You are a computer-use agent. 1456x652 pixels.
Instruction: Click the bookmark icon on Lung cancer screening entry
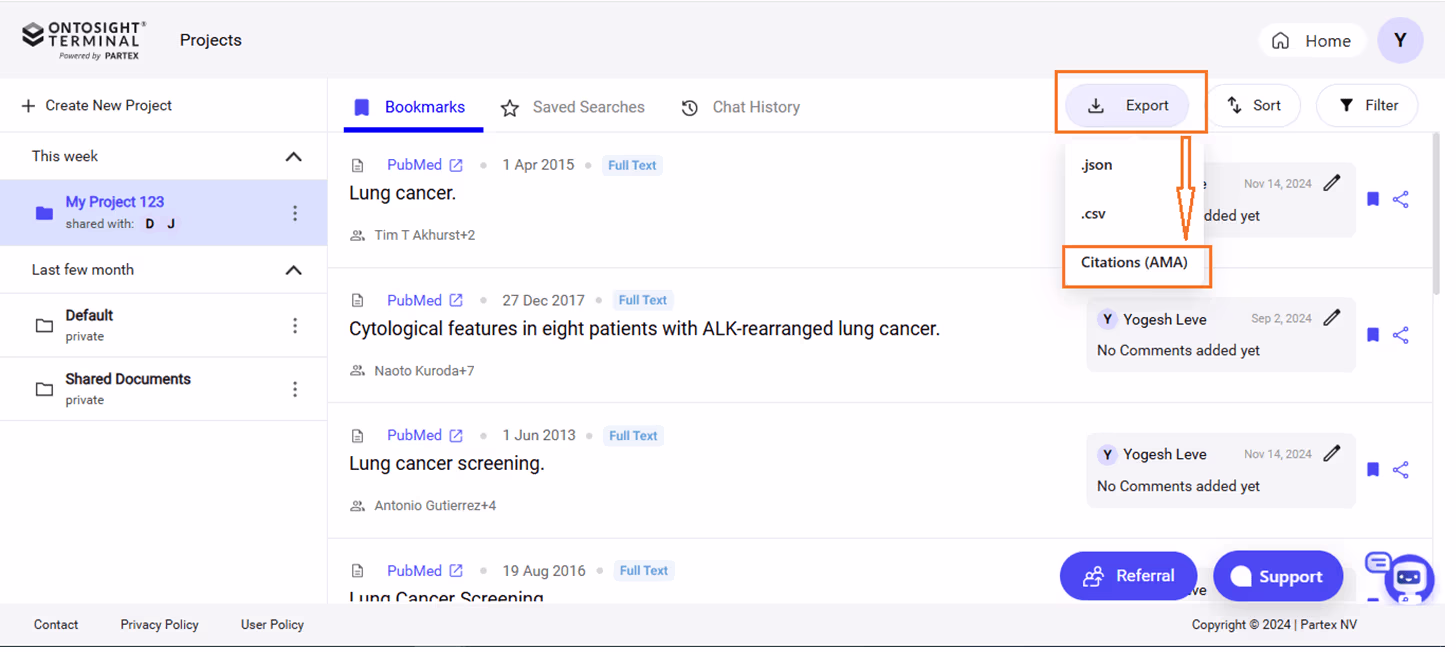coord(1372,469)
